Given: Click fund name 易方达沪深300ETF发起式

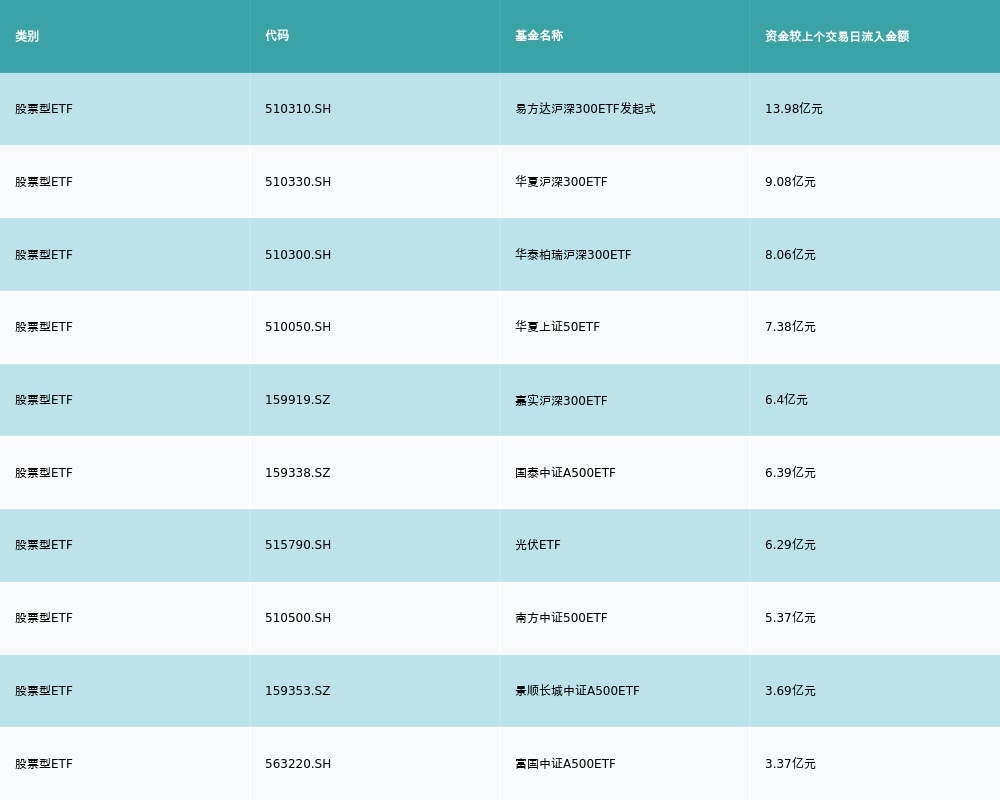Looking at the screenshot, I should tap(585, 109).
